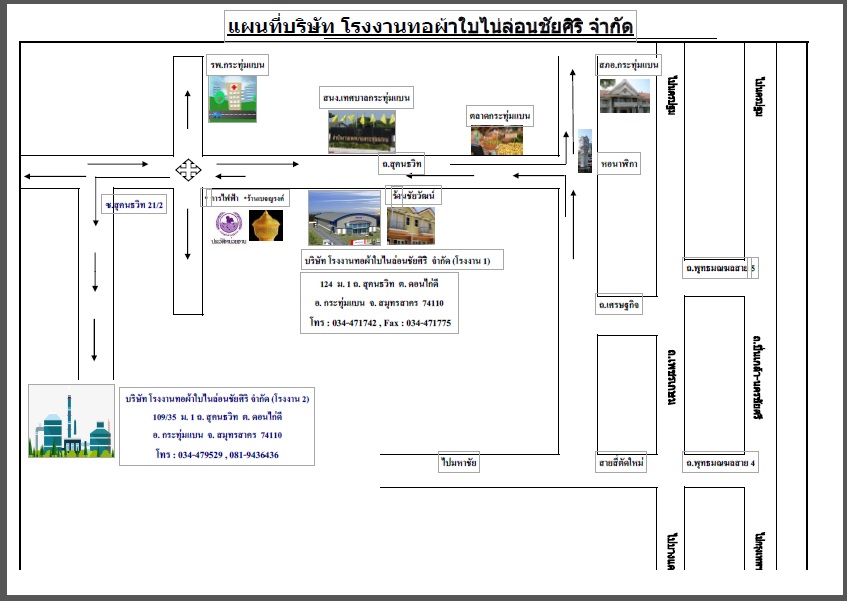This screenshot has width=847, height=601.
Task: Click the road label ถ.พุทธมณฑลสาย 5
Action: (721, 268)
